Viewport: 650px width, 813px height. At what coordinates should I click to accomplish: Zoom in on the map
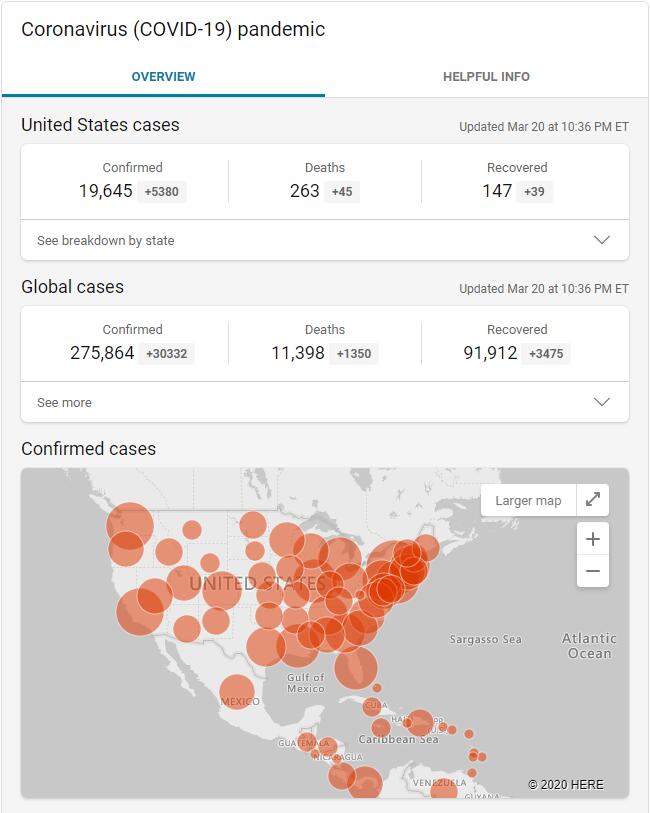pos(593,540)
